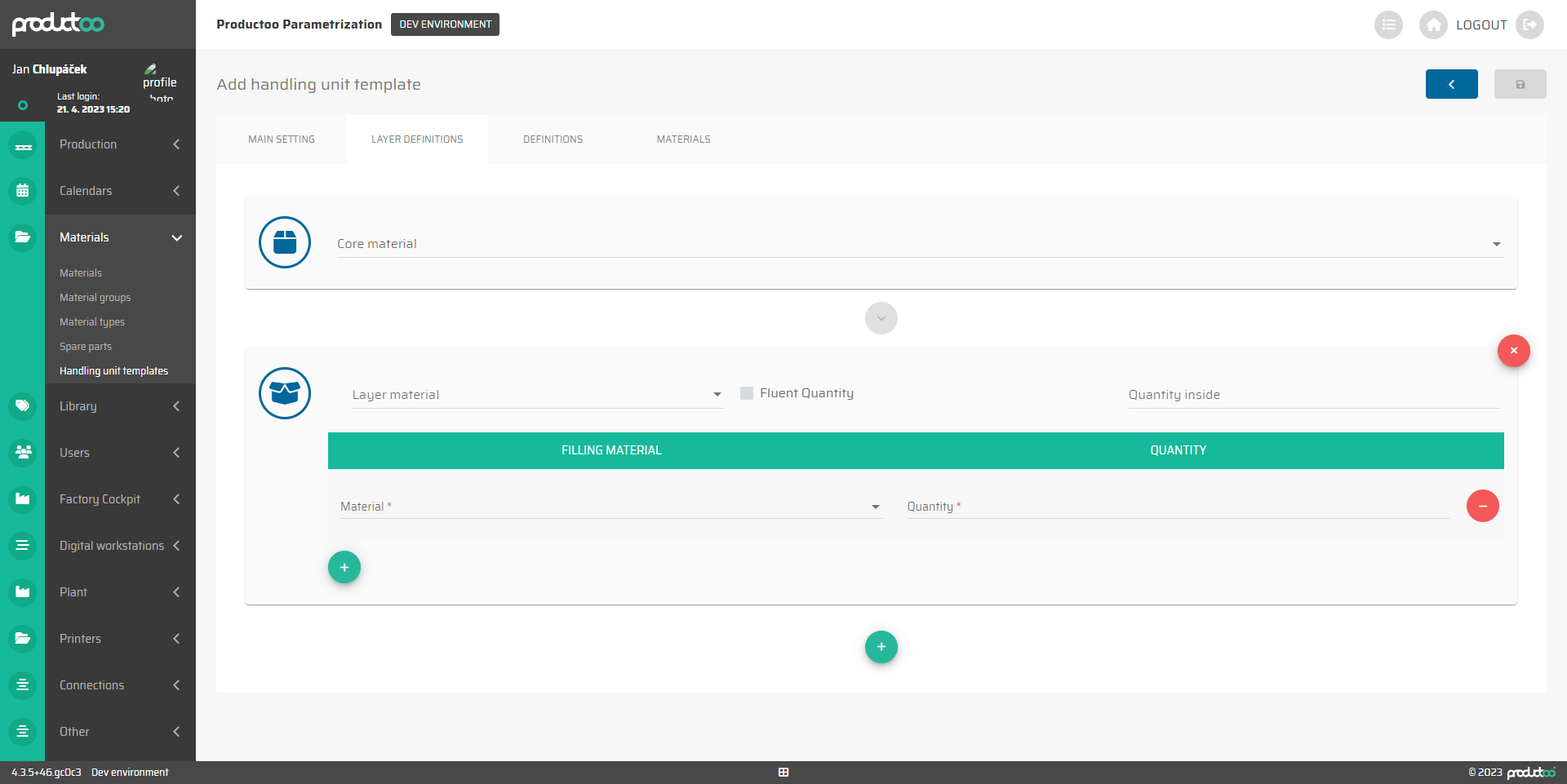Screen dimensions: 1567x784
Task: Click the grey save disk icon
Action: pyautogui.click(x=1520, y=84)
